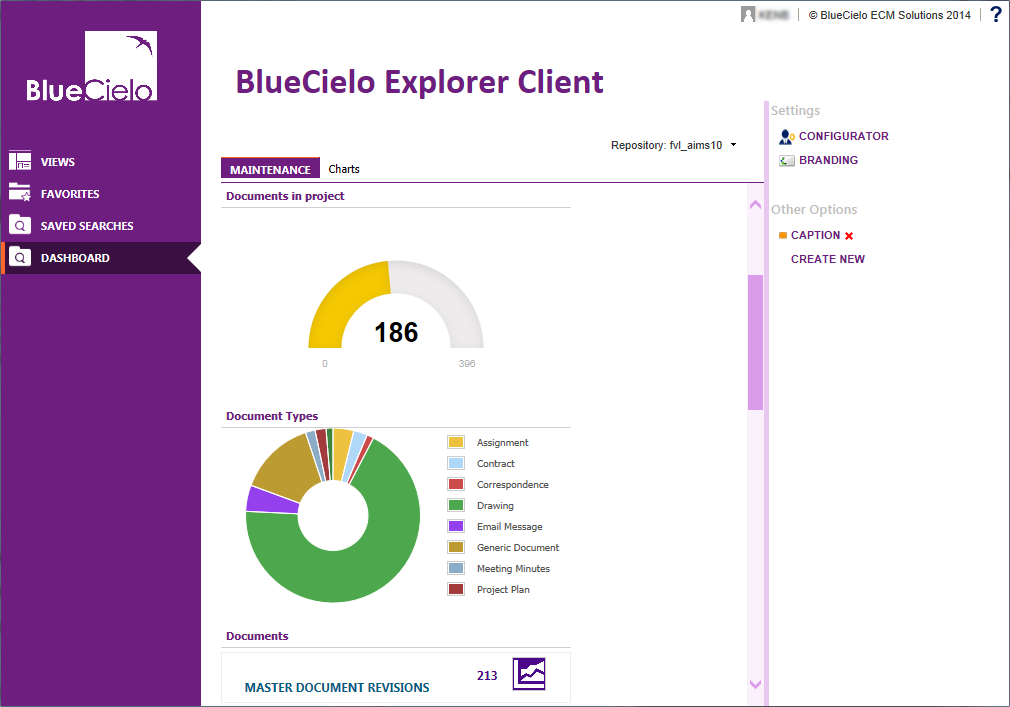
Task: Open MASTER DOCUMENT REVISIONS link
Action: coord(337,688)
